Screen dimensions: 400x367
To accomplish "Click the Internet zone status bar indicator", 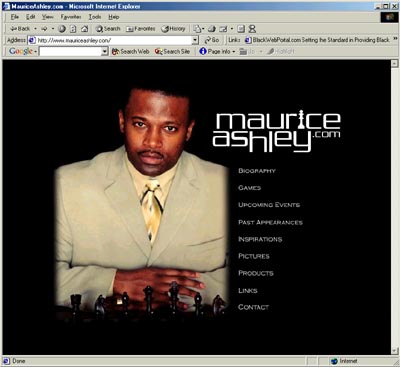I will [344, 361].
